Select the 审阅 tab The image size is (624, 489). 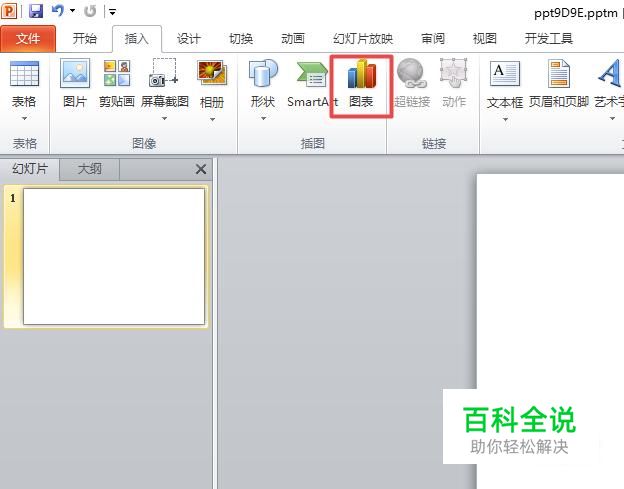(433, 39)
